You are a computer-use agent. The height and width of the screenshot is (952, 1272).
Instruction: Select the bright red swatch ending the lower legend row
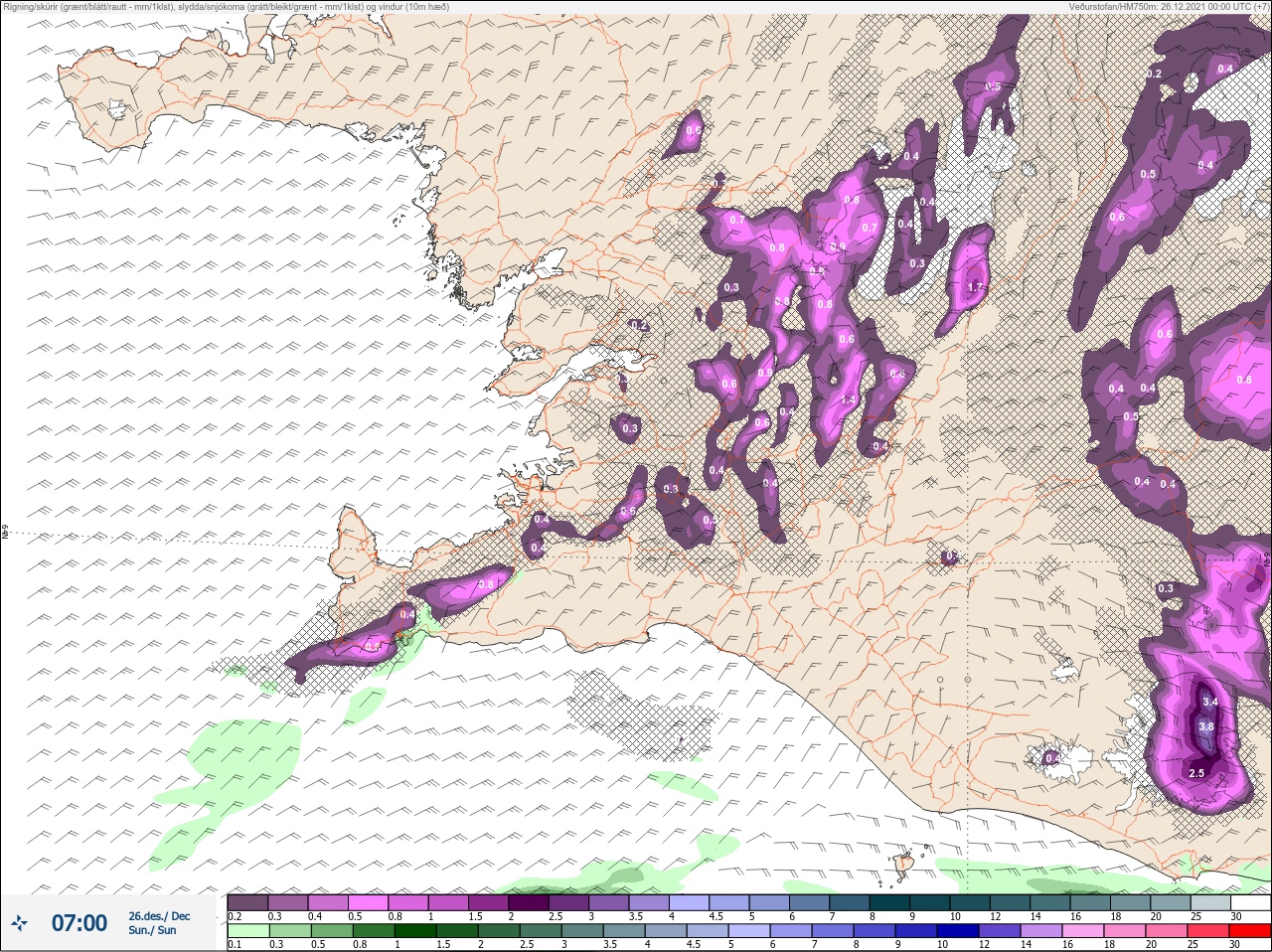coord(1248,931)
